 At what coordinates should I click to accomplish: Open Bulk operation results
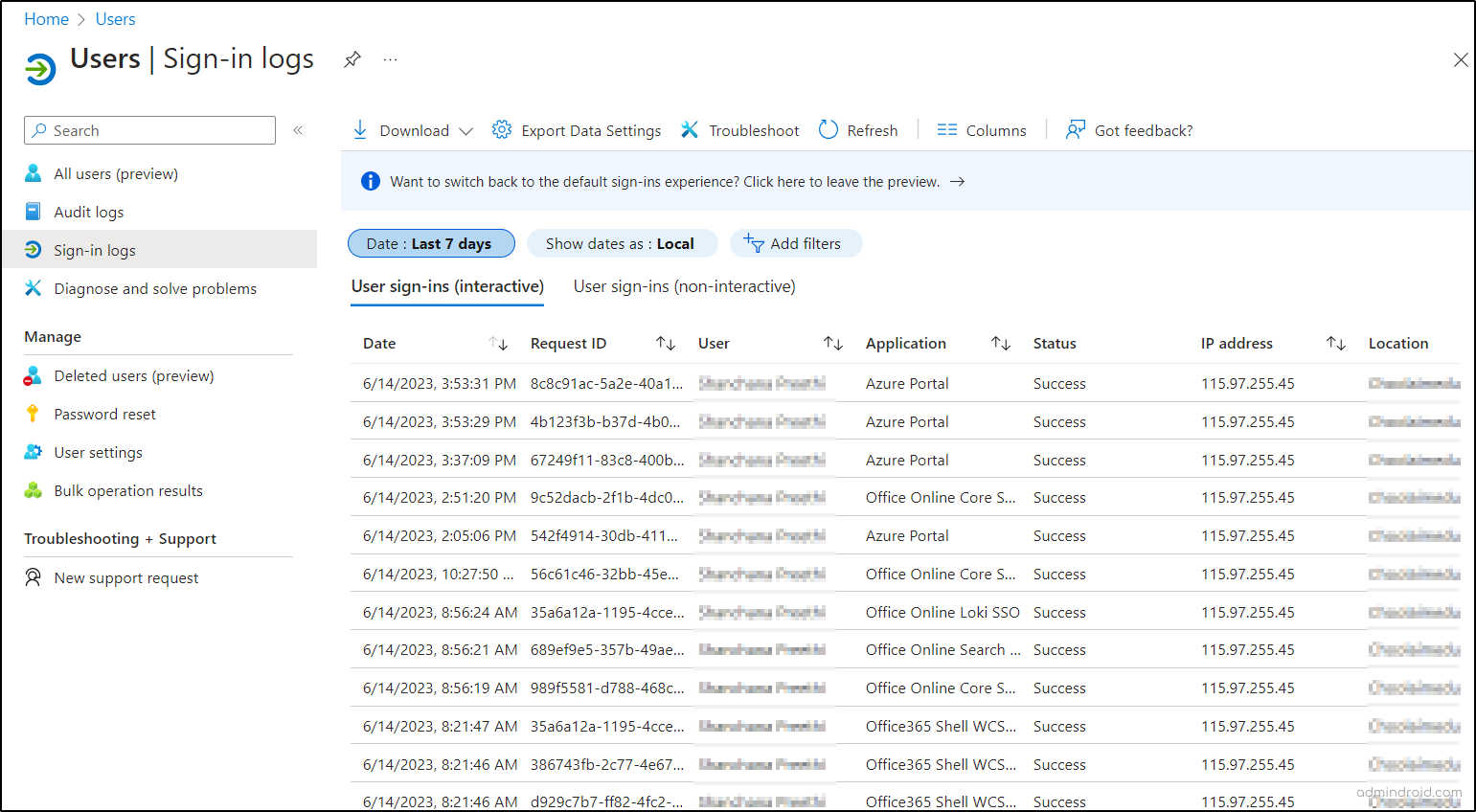click(127, 490)
